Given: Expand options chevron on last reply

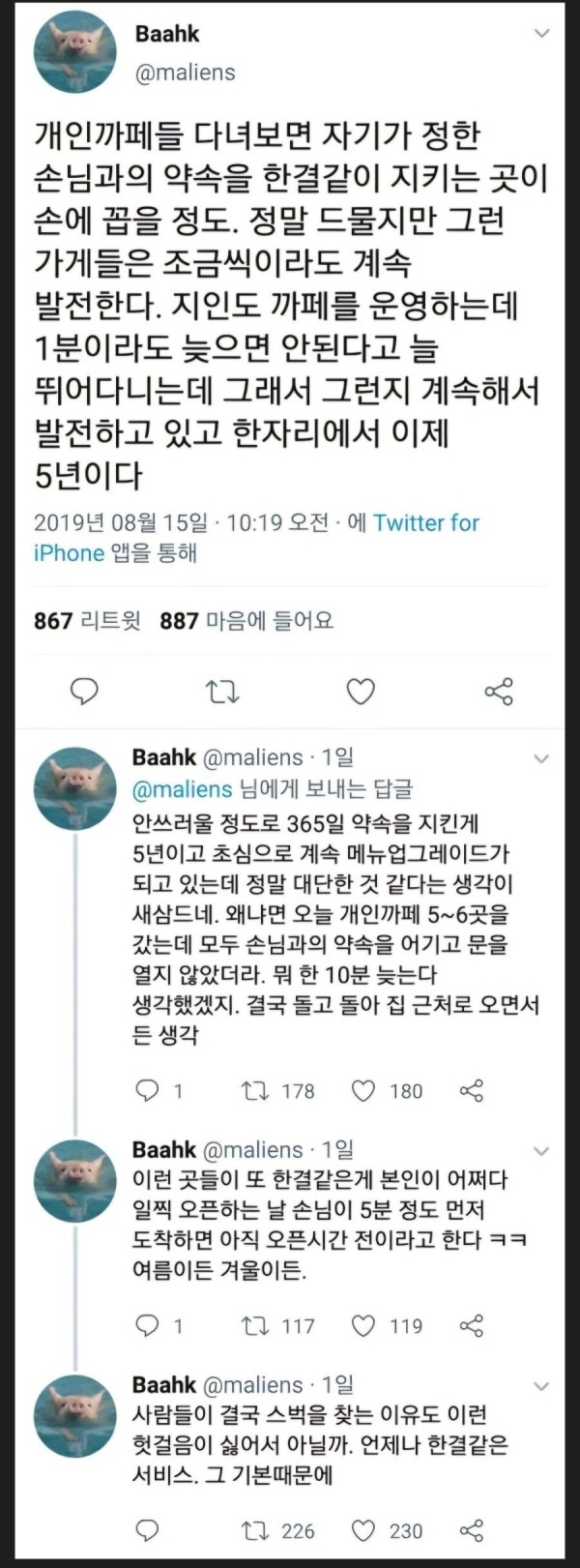Looking at the screenshot, I should click(x=541, y=1386).
